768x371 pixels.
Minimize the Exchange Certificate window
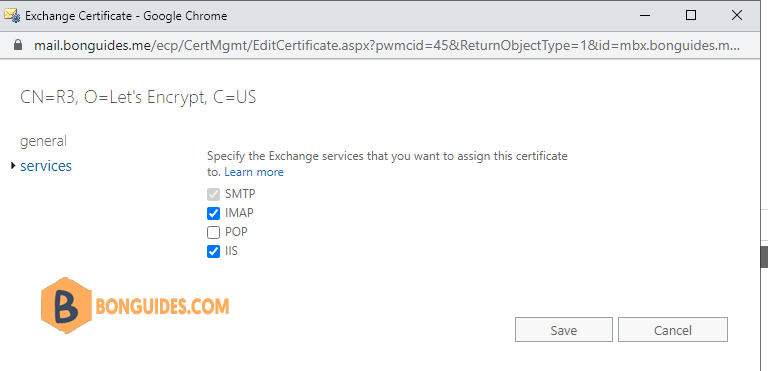[645, 16]
